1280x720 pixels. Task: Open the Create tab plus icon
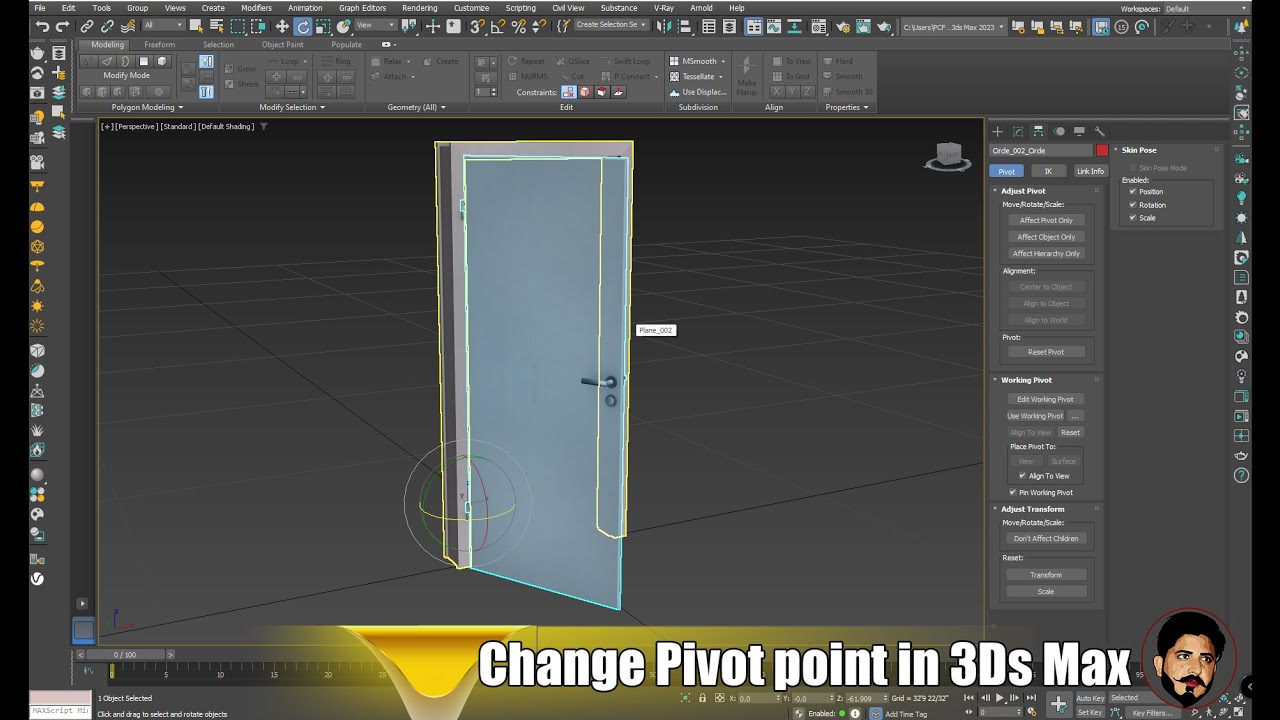(997, 131)
